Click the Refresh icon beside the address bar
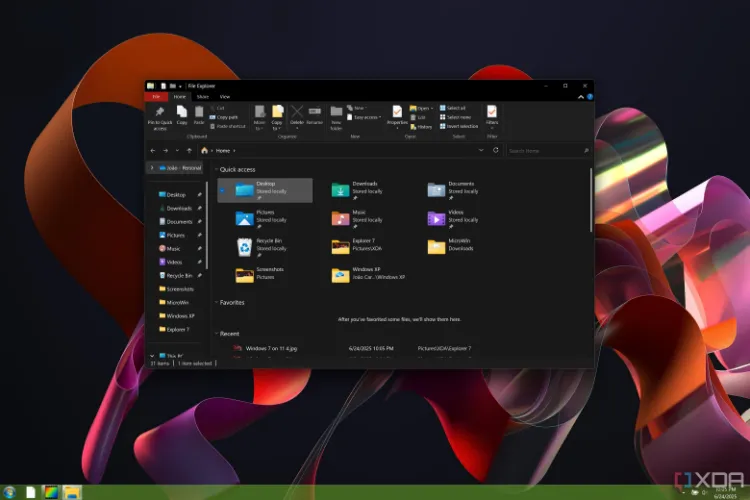The image size is (750, 500). click(495, 150)
